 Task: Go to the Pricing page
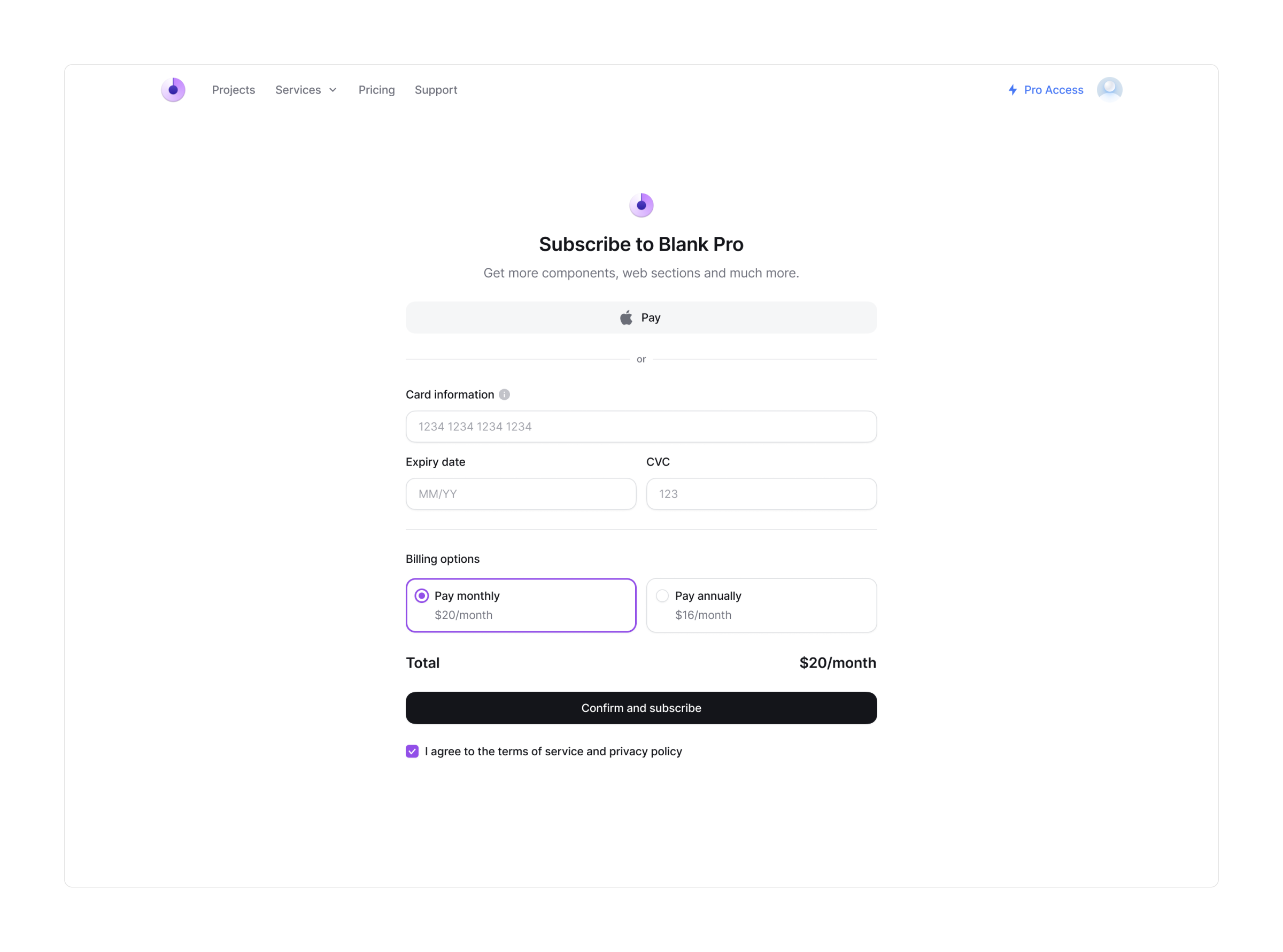(376, 90)
